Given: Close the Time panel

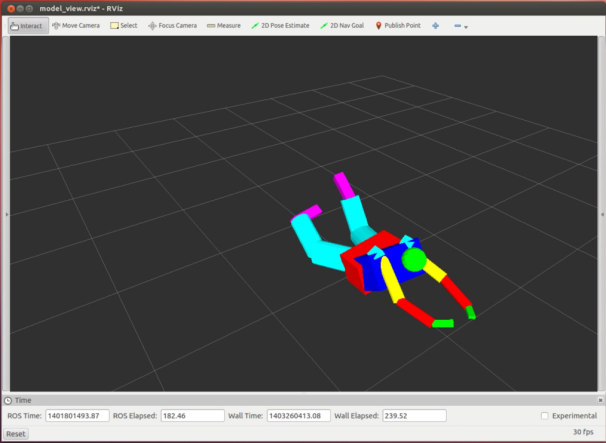Looking at the screenshot, I should coord(600,400).
